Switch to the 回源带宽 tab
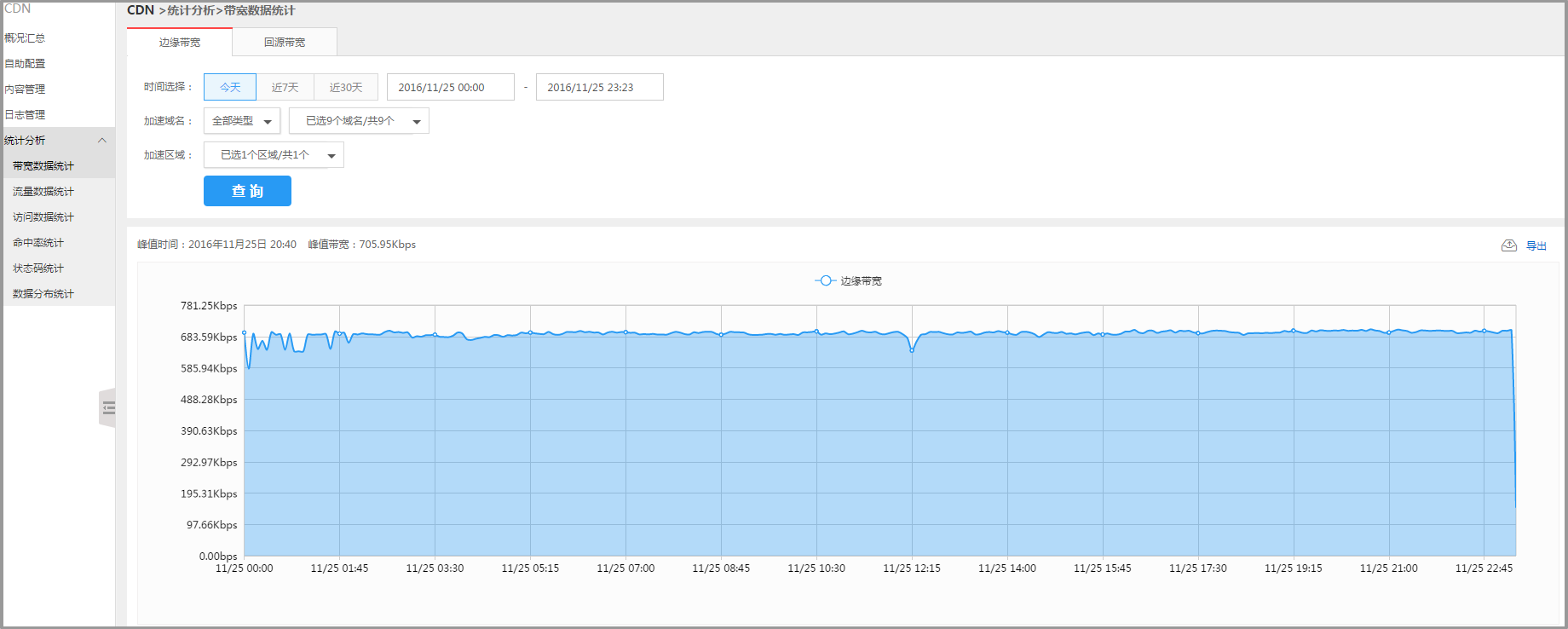Screen dimensions: 1568x629 [x=285, y=42]
